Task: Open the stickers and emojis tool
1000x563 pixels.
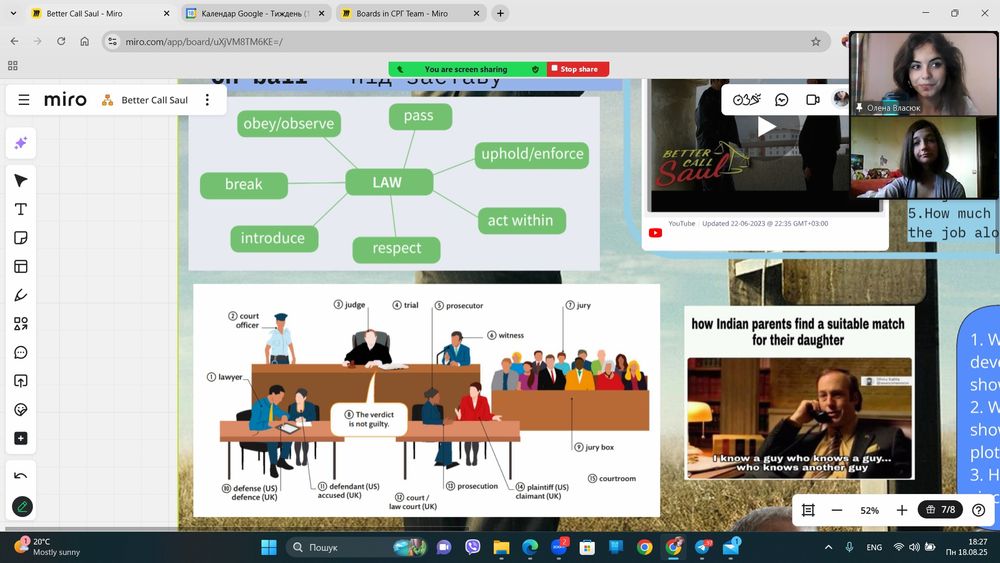Action: [x=20, y=410]
